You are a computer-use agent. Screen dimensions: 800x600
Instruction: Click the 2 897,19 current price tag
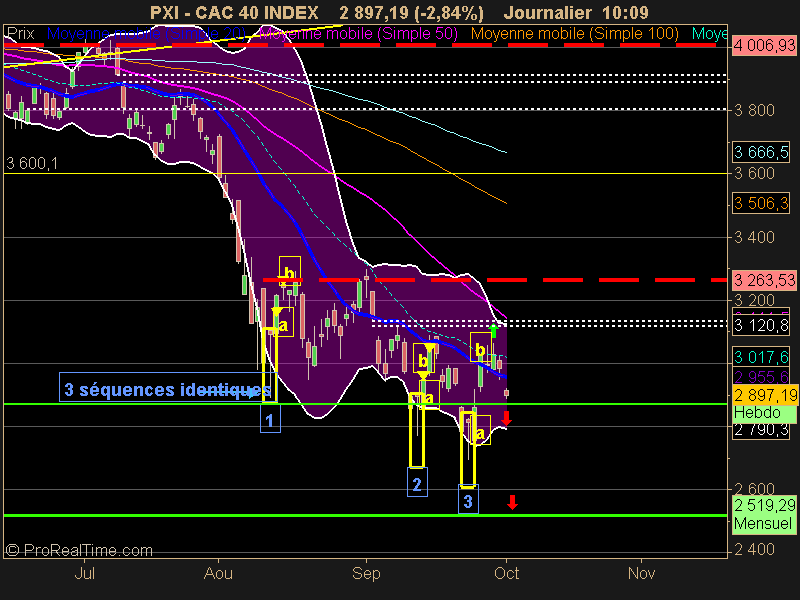click(x=765, y=395)
